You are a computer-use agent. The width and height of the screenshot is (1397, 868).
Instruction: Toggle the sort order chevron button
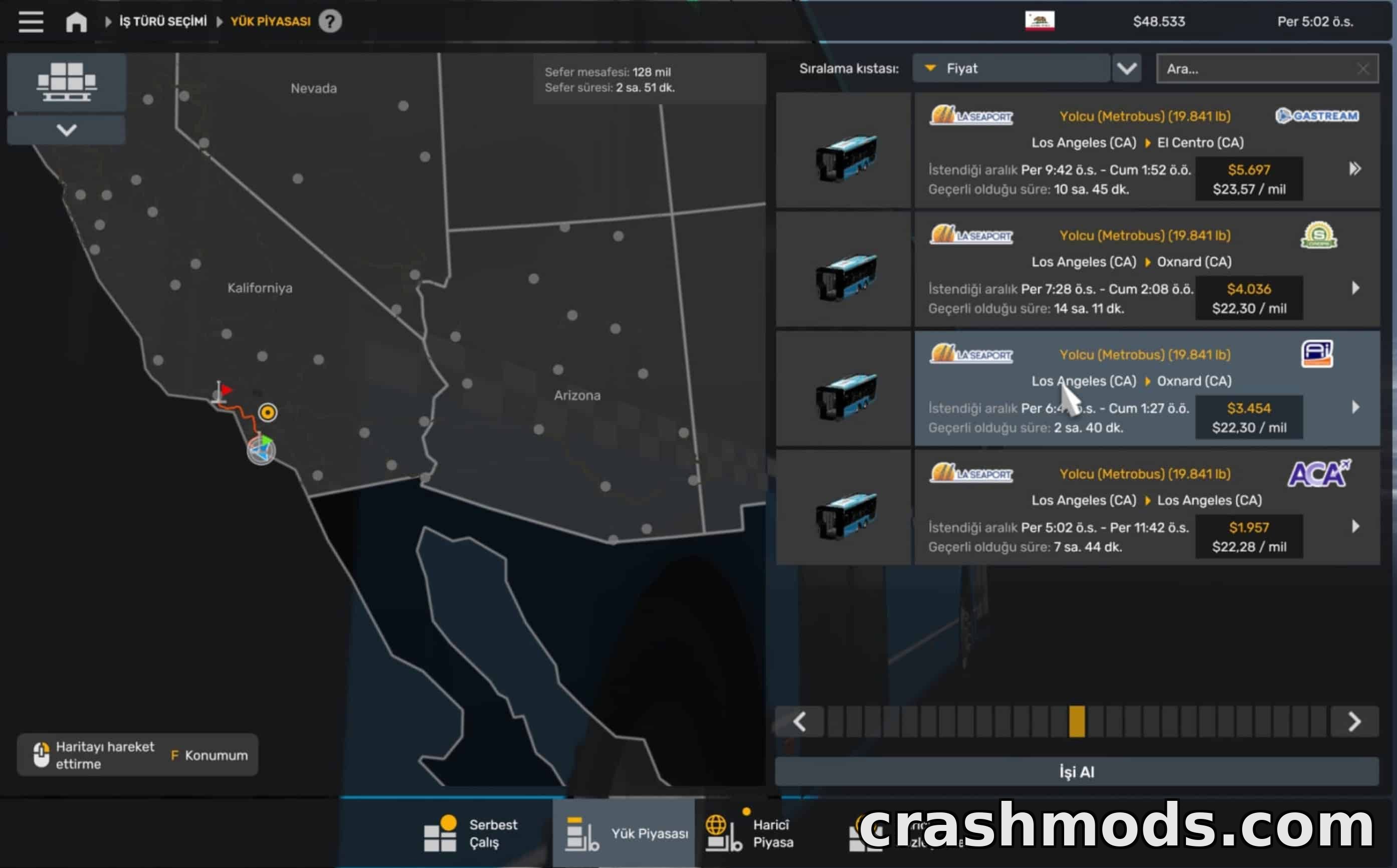[x=1126, y=68]
